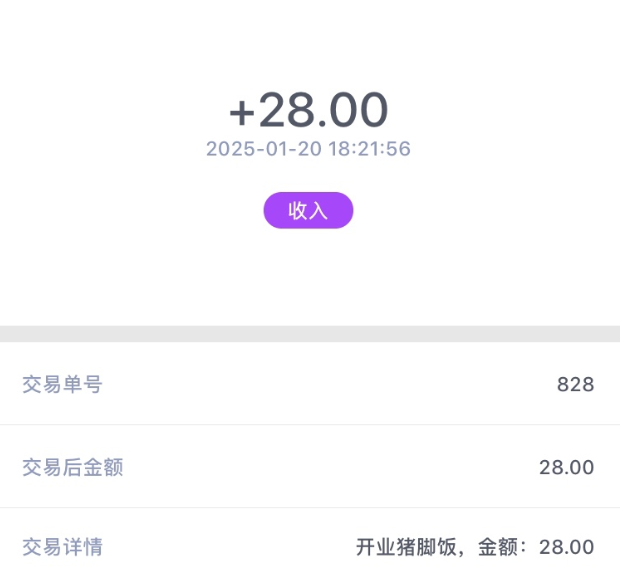Click the separator line below 交易单号 row
The height and width of the screenshot is (585, 621).
pyautogui.click(x=310, y=425)
